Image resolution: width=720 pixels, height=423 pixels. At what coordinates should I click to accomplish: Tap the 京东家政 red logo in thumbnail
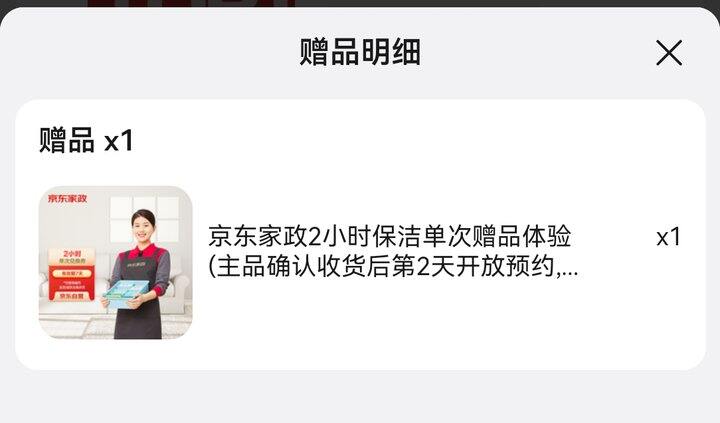pos(68,198)
